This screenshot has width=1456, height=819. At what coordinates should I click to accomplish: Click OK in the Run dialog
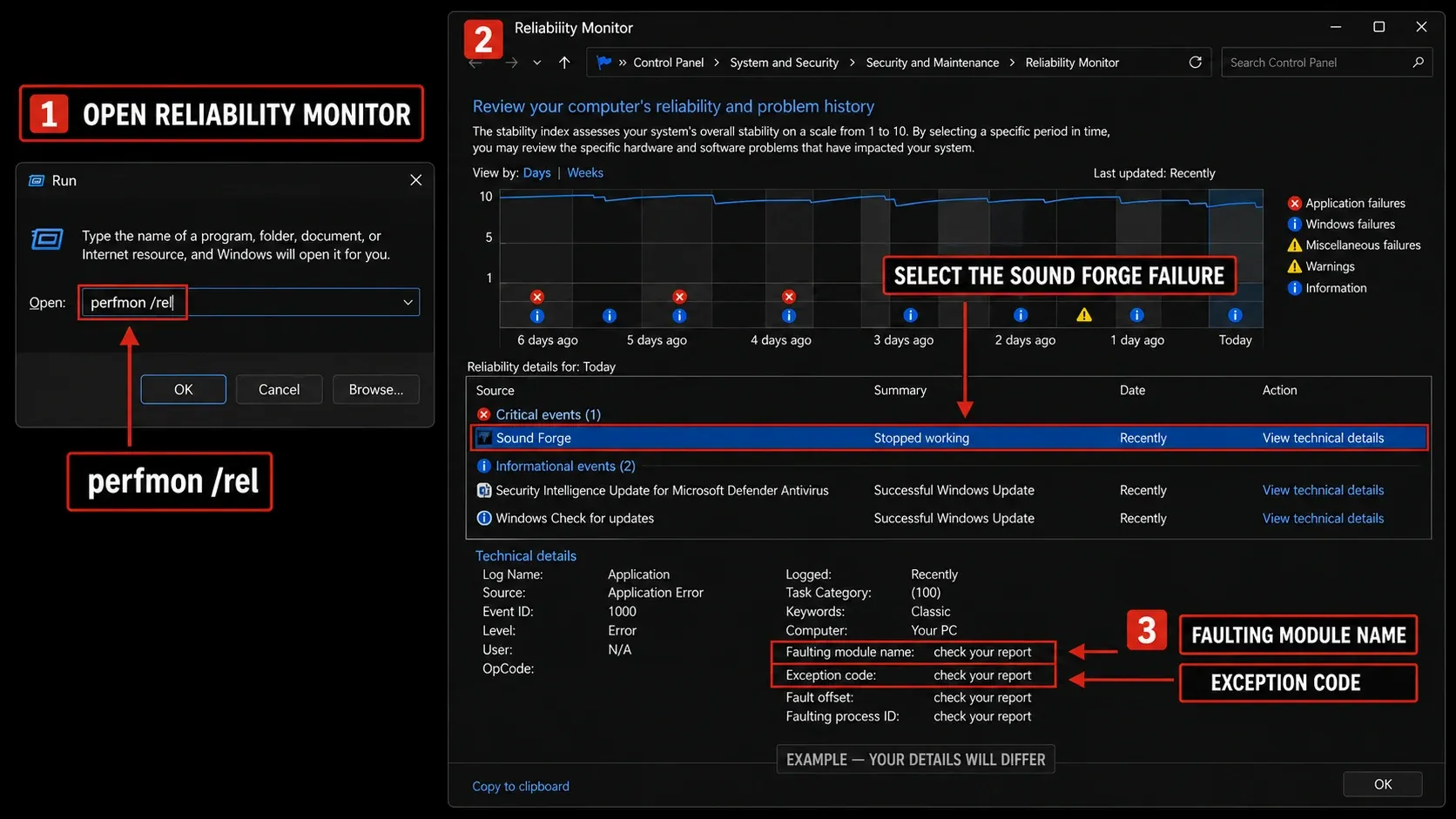pyautogui.click(x=184, y=389)
